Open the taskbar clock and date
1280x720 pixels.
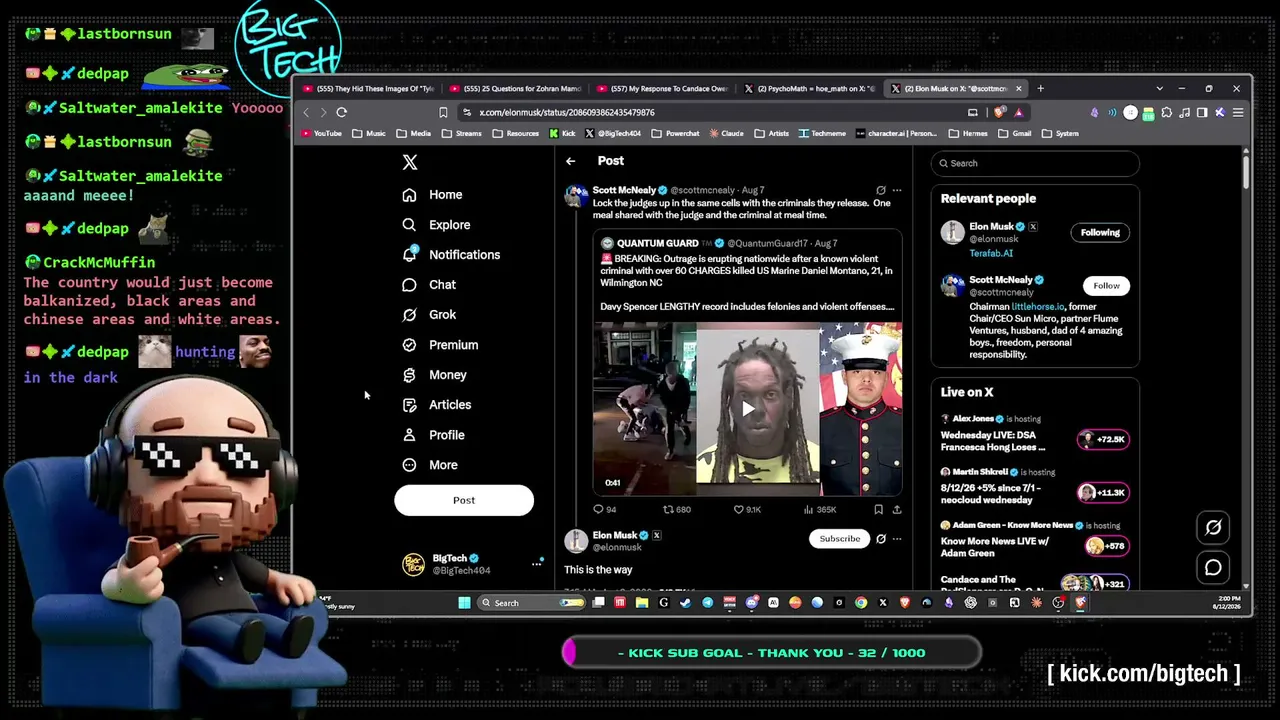[x=1225, y=603]
